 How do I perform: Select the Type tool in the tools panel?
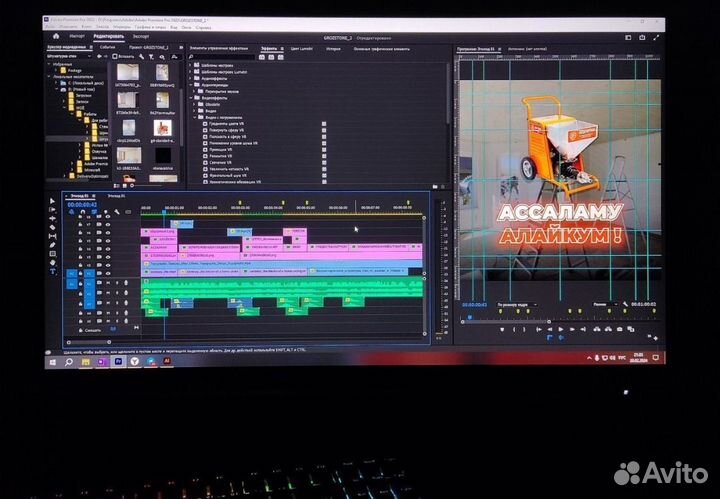pos(52,271)
